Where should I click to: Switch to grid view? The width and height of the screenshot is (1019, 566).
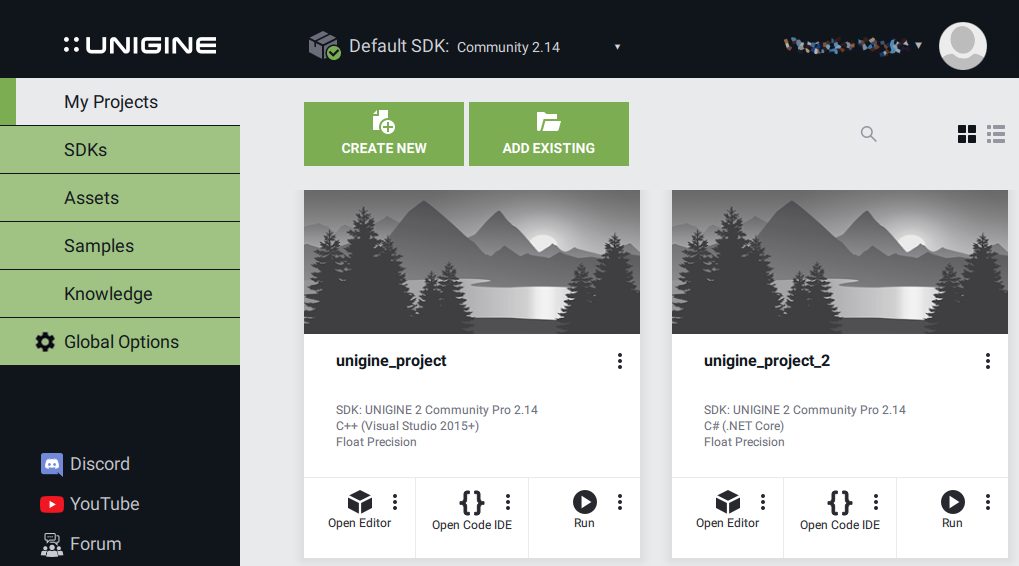tap(967, 134)
